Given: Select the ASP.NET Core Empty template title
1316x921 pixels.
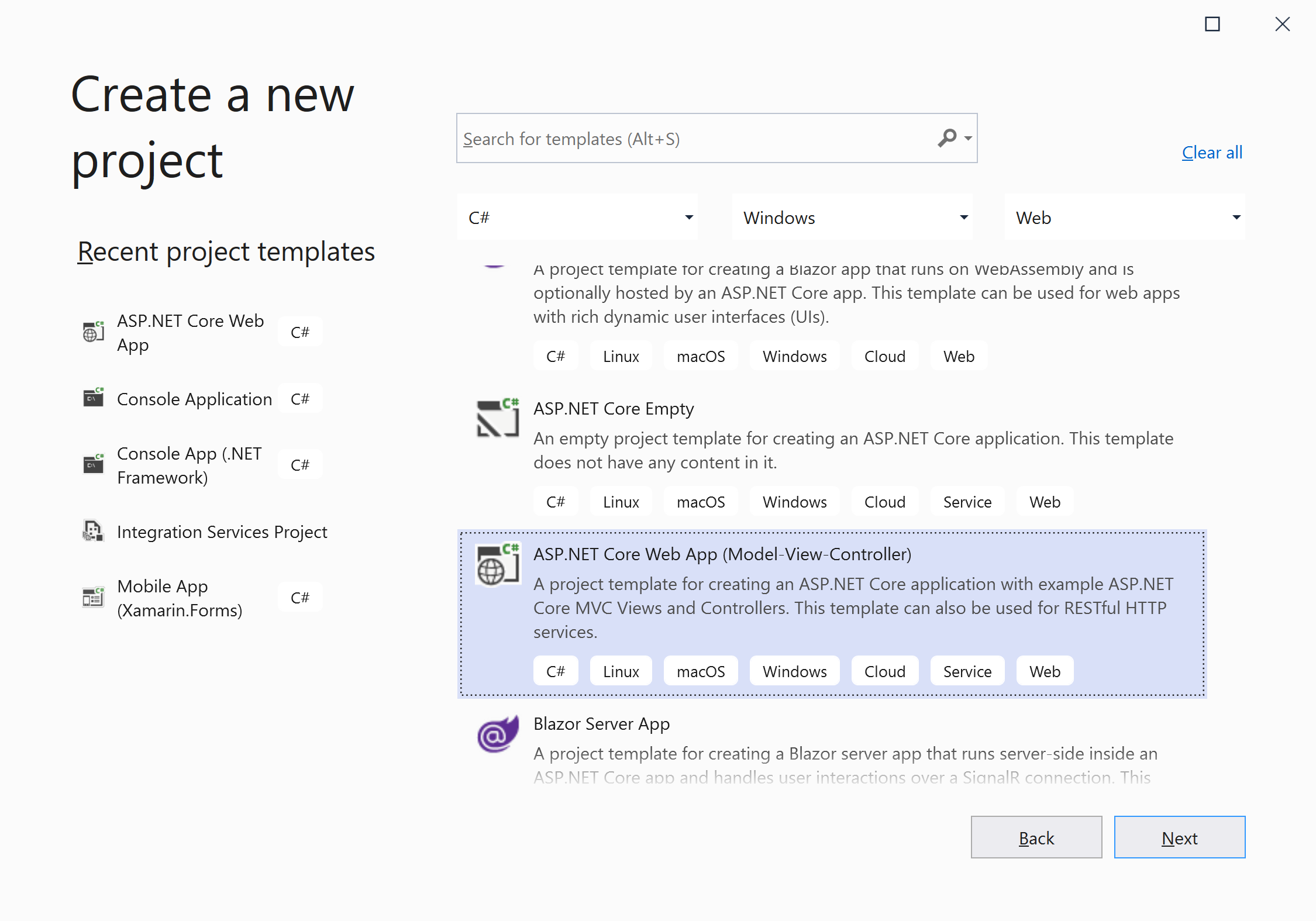Looking at the screenshot, I should click(613, 409).
